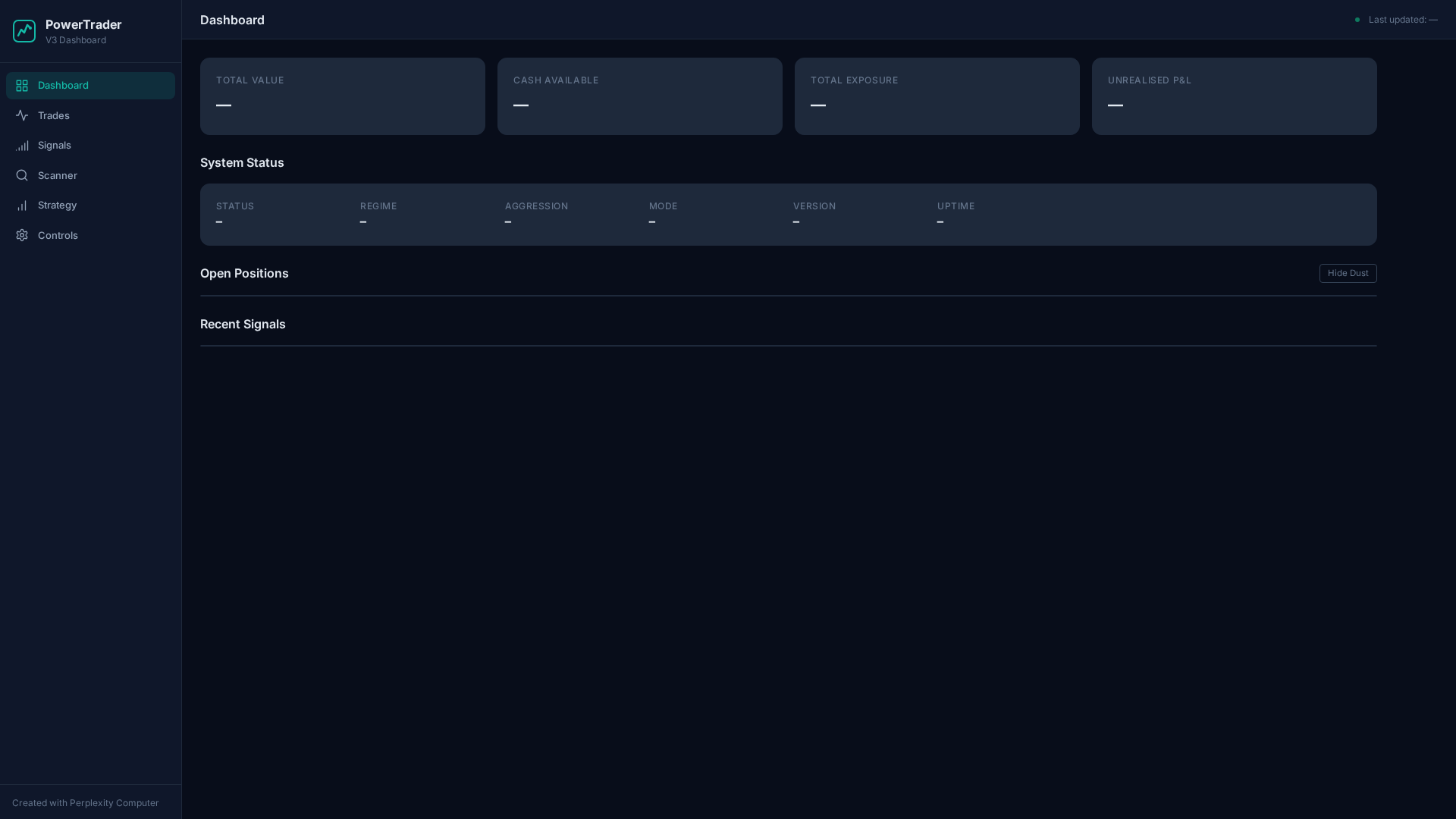Click the green status dot near Last updated
The height and width of the screenshot is (819, 1456).
1357,20
